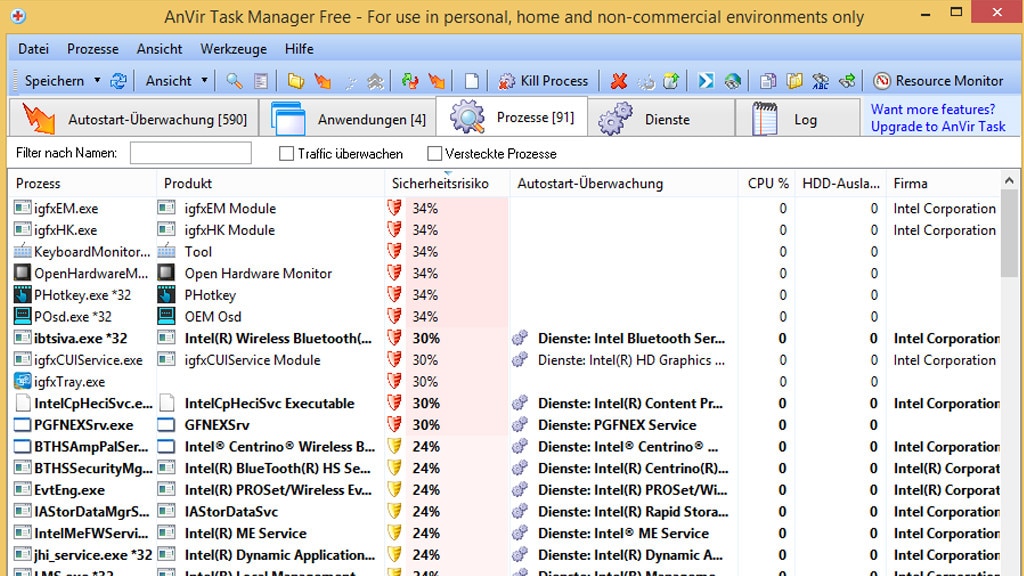Viewport: 1024px width, 576px height.
Task: Sort by Autostart-Überwachung column header
Action: click(x=624, y=184)
